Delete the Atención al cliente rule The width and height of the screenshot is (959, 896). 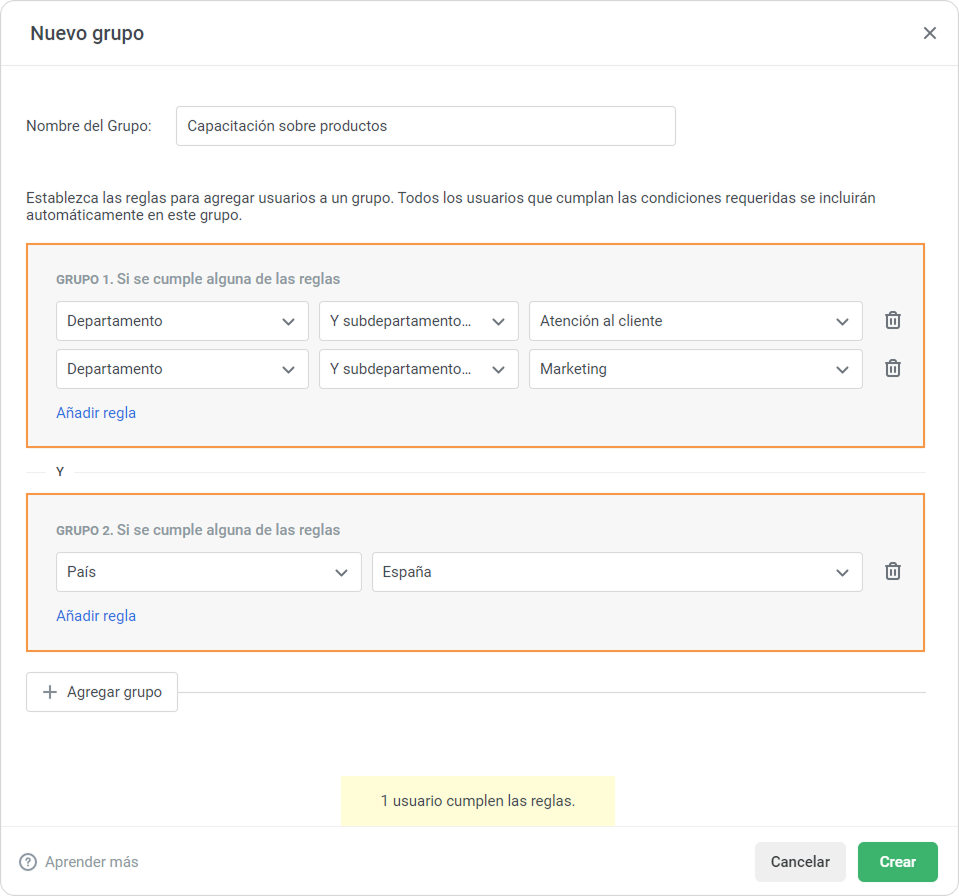pos(893,320)
